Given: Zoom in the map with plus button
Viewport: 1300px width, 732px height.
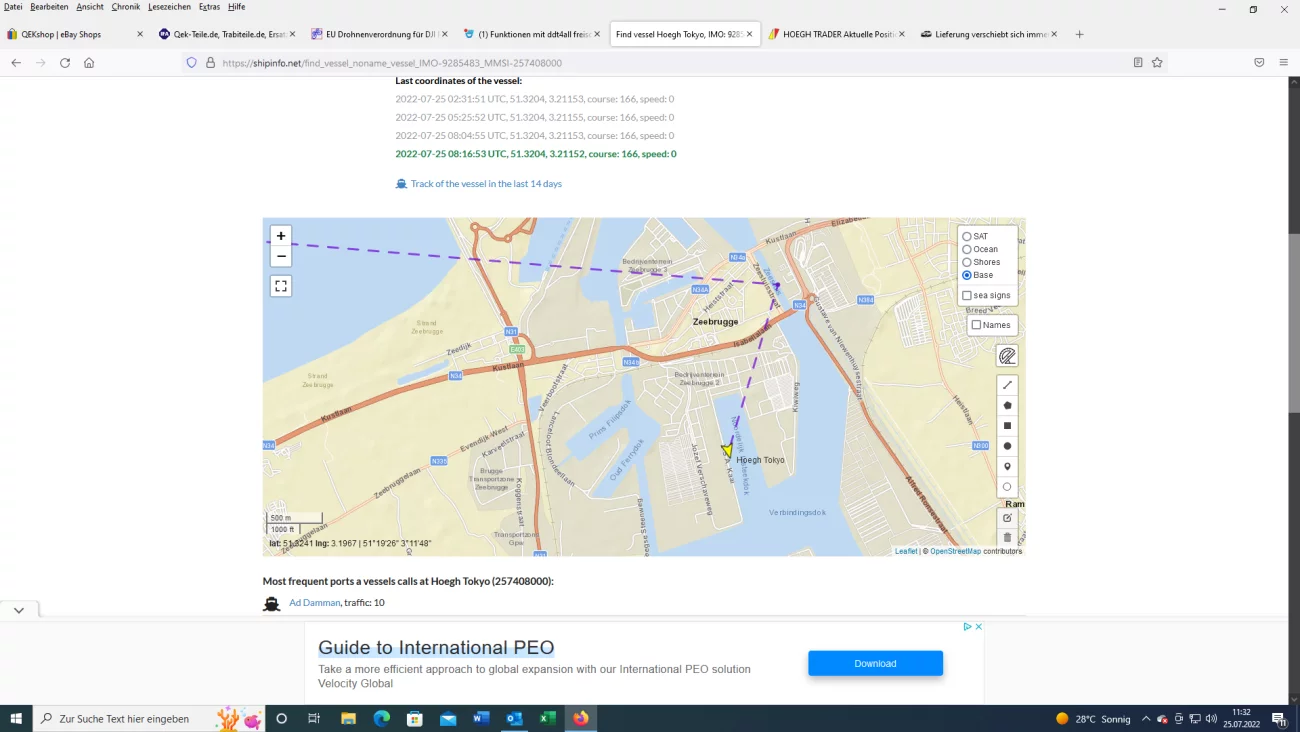Looking at the screenshot, I should (281, 236).
